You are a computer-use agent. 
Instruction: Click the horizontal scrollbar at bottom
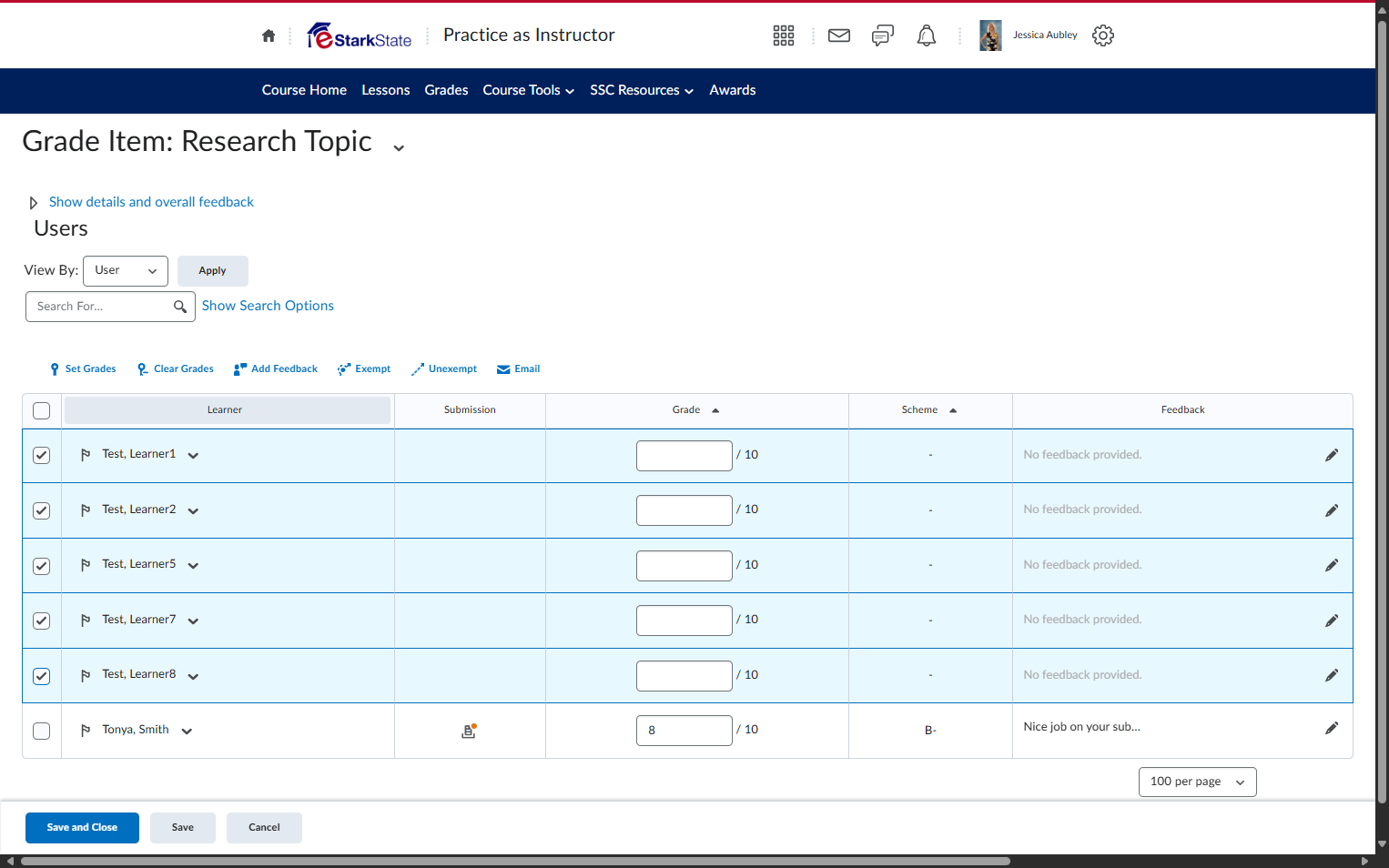click(x=515, y=861)
